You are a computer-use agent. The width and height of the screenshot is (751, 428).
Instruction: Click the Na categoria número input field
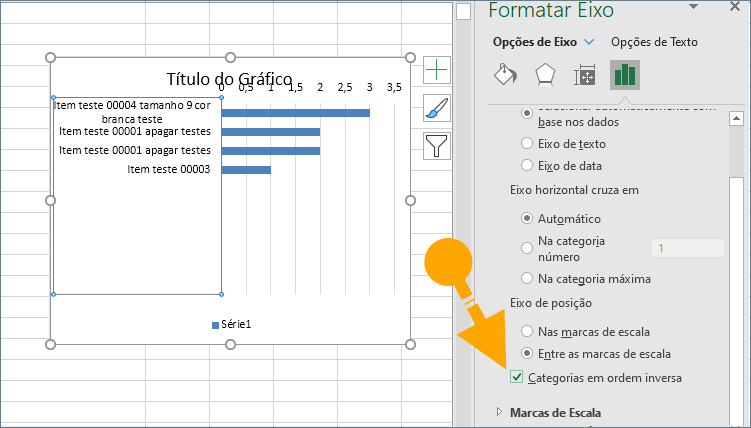[x=687, y=248]
